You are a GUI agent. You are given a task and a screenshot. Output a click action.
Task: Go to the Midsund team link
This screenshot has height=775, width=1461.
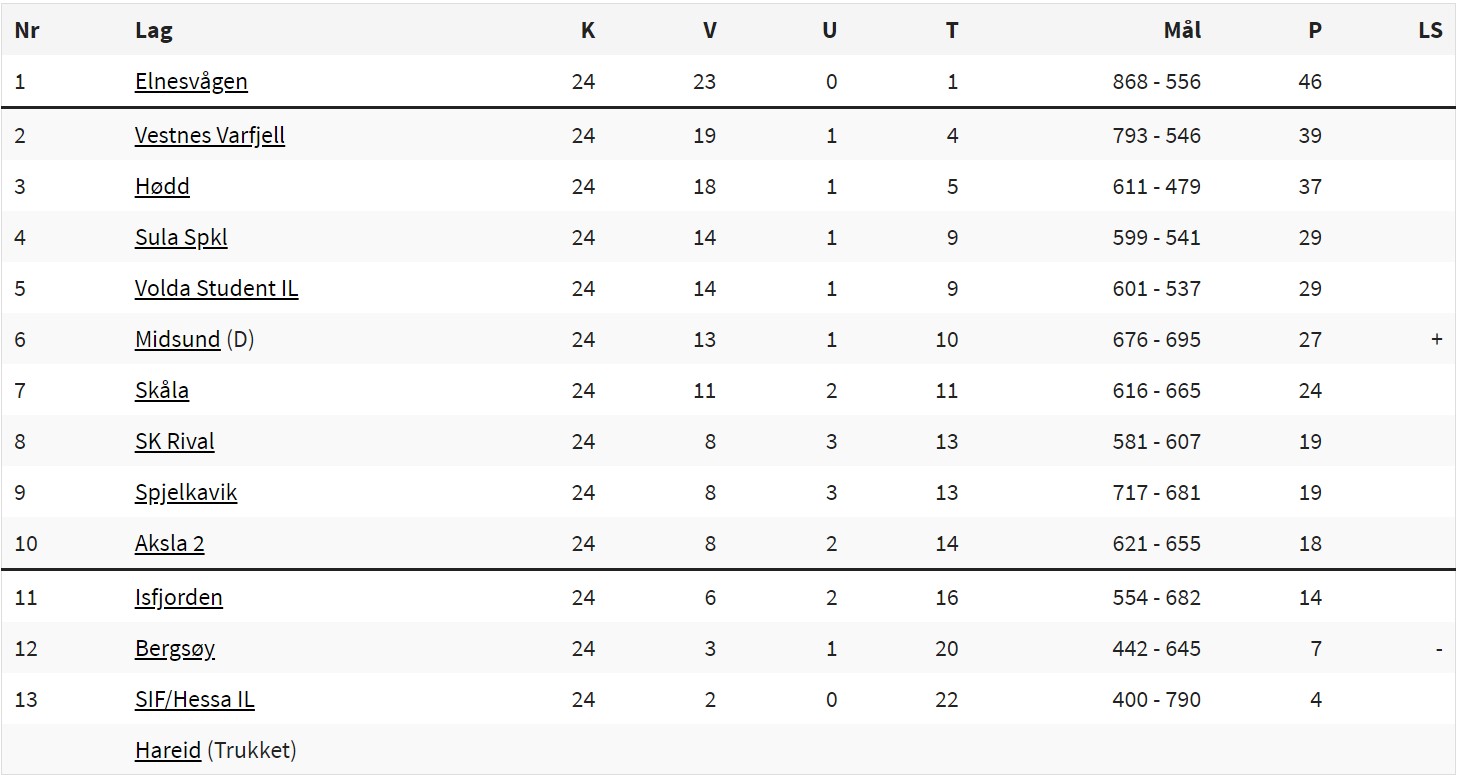tap(177, 340)
